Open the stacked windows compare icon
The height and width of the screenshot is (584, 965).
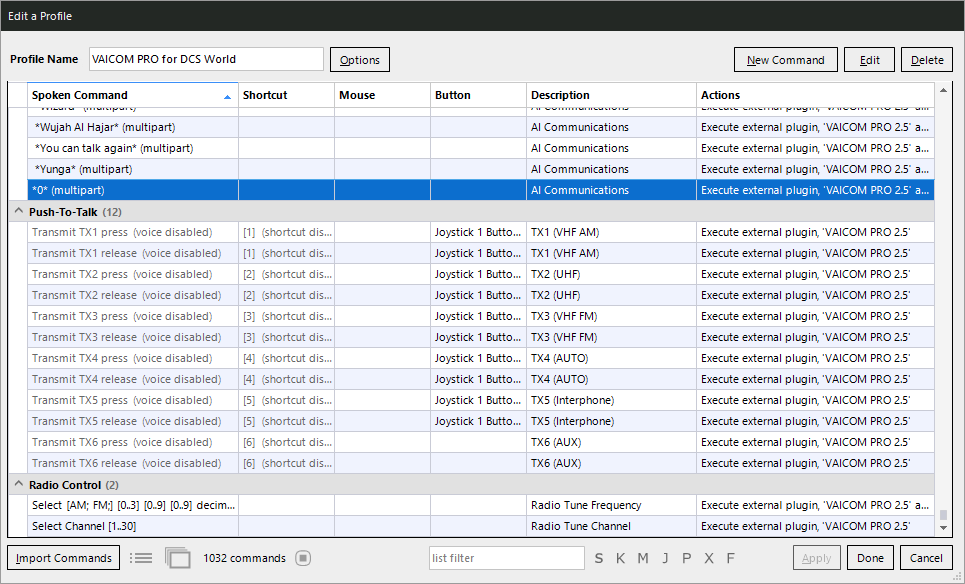coord(178,558)
